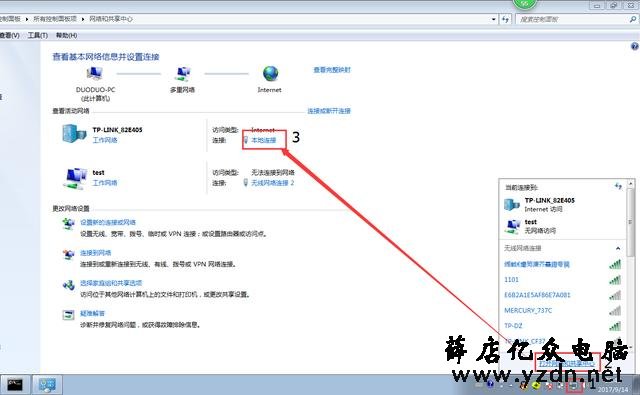Click the icon beside 连接到网络

[68, 254]
